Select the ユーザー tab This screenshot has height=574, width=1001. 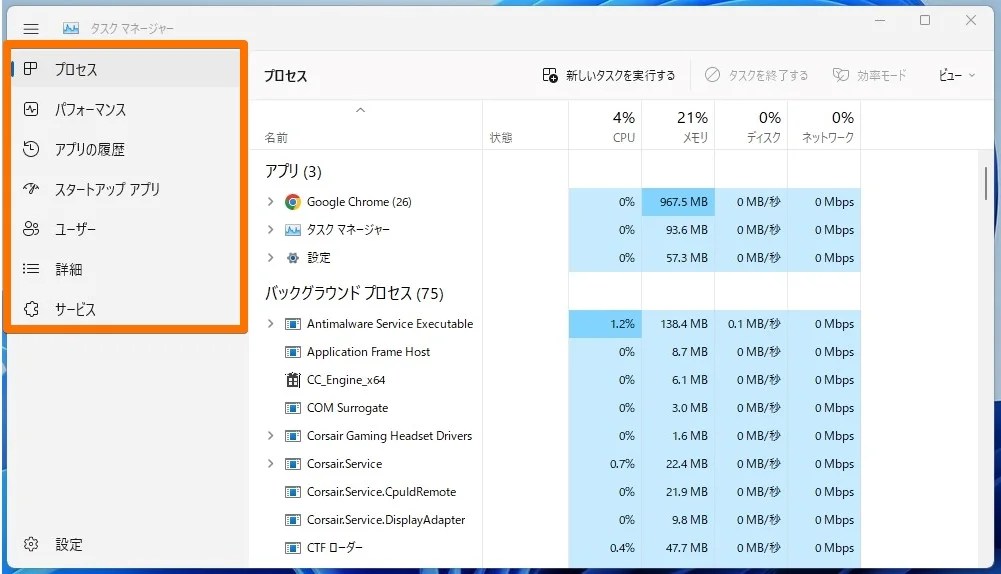point(125,229)
